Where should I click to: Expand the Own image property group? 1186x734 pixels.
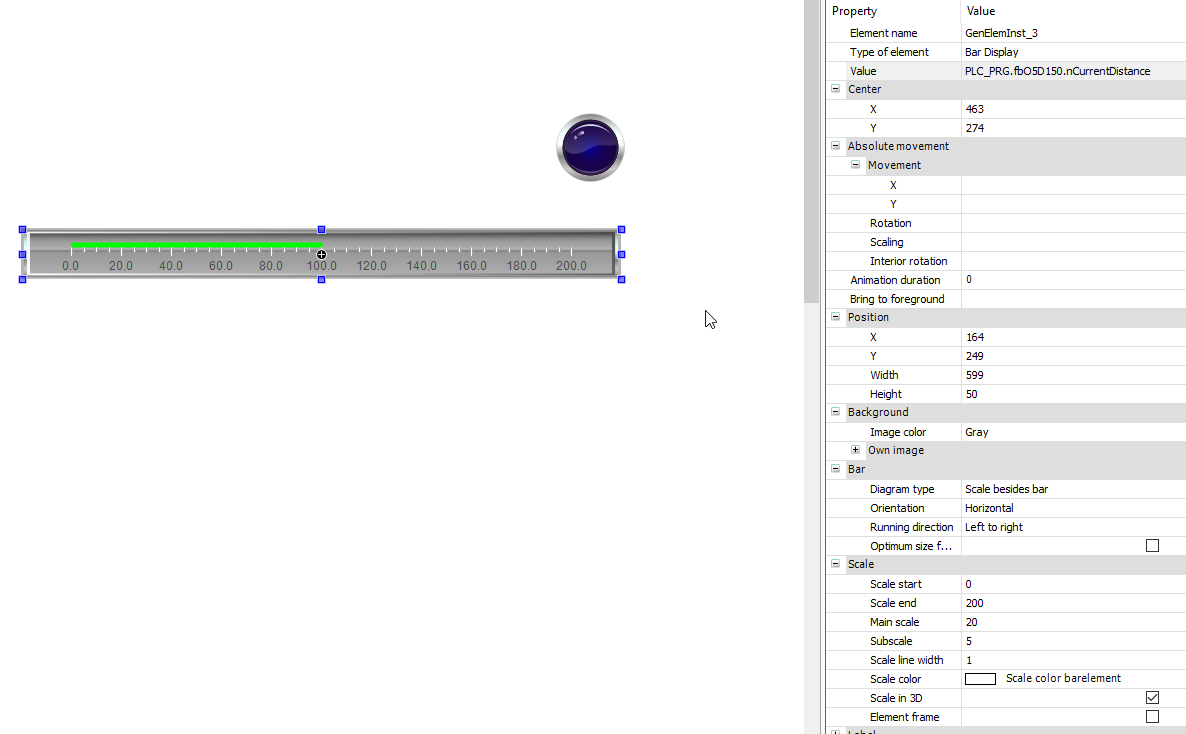click(855, 450)
